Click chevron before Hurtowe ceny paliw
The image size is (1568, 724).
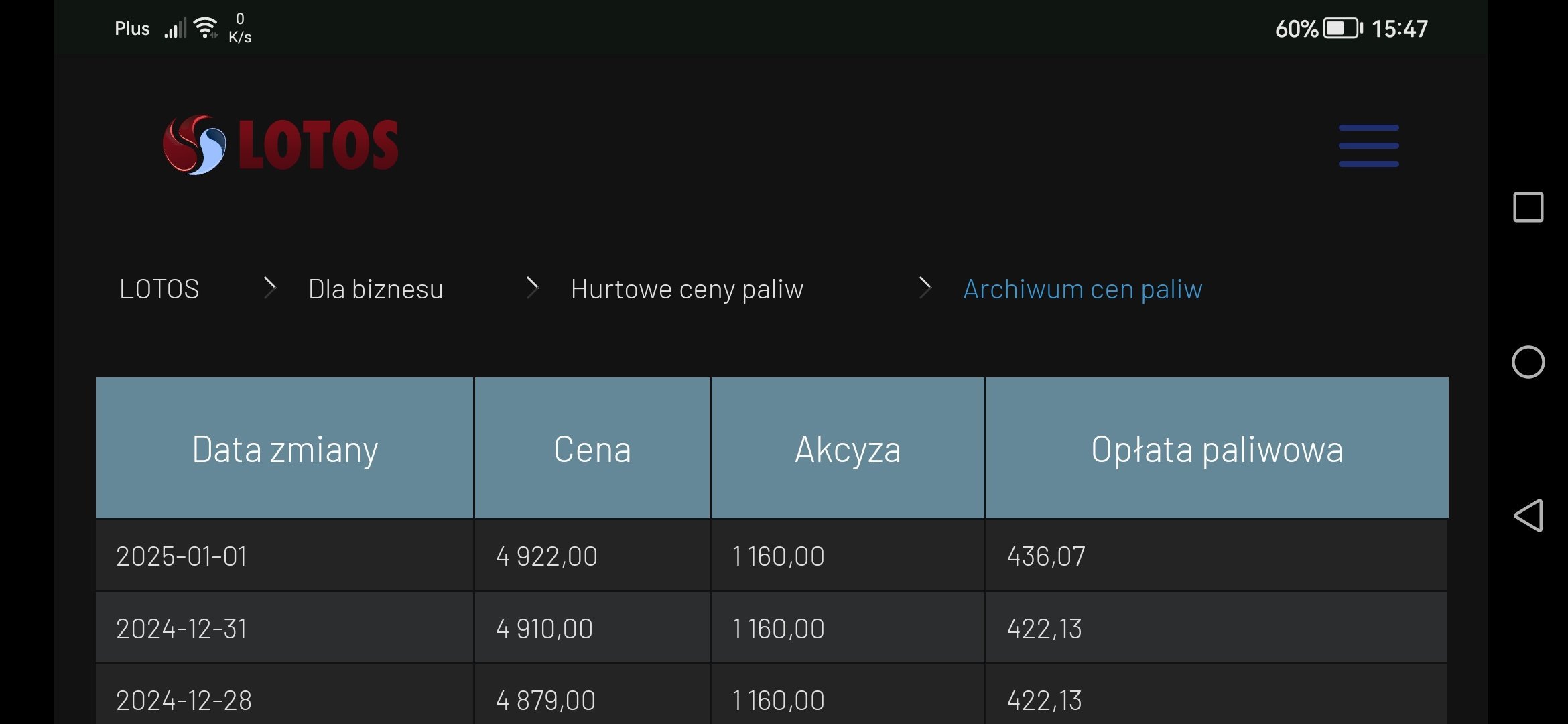[532, 288]
